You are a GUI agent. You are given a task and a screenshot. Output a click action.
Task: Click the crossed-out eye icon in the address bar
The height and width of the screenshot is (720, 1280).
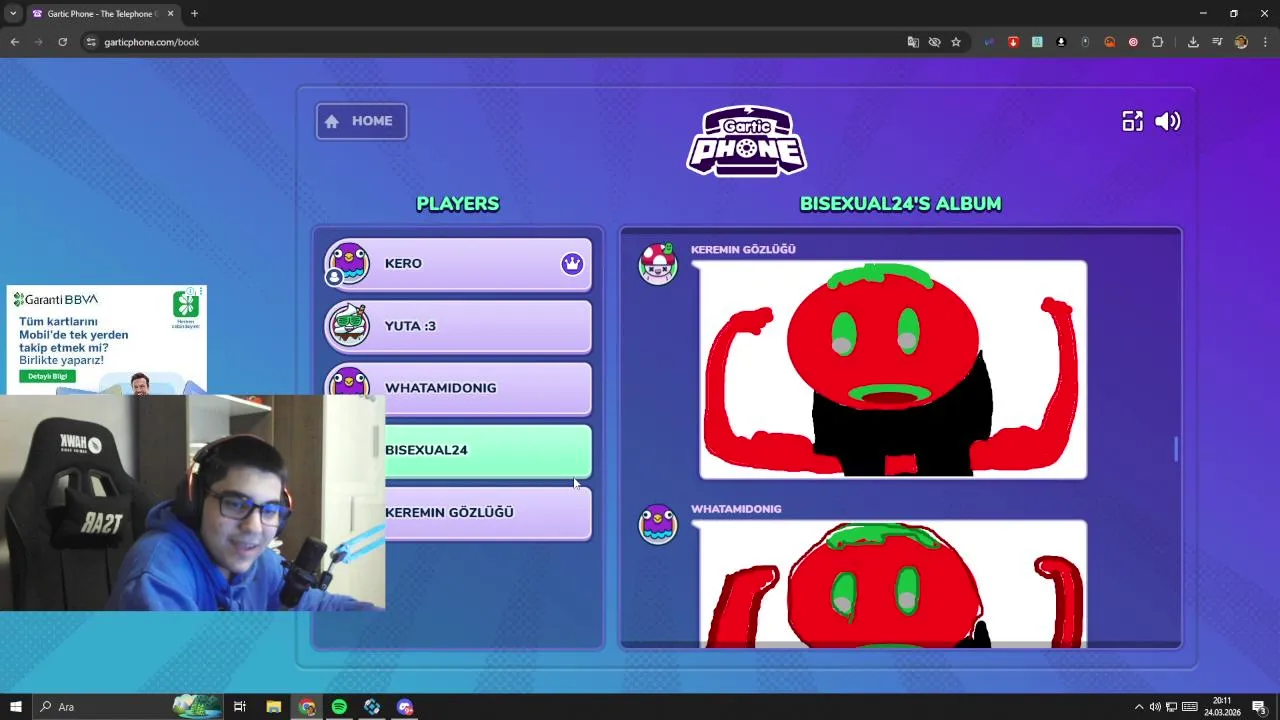click(934, 42)
